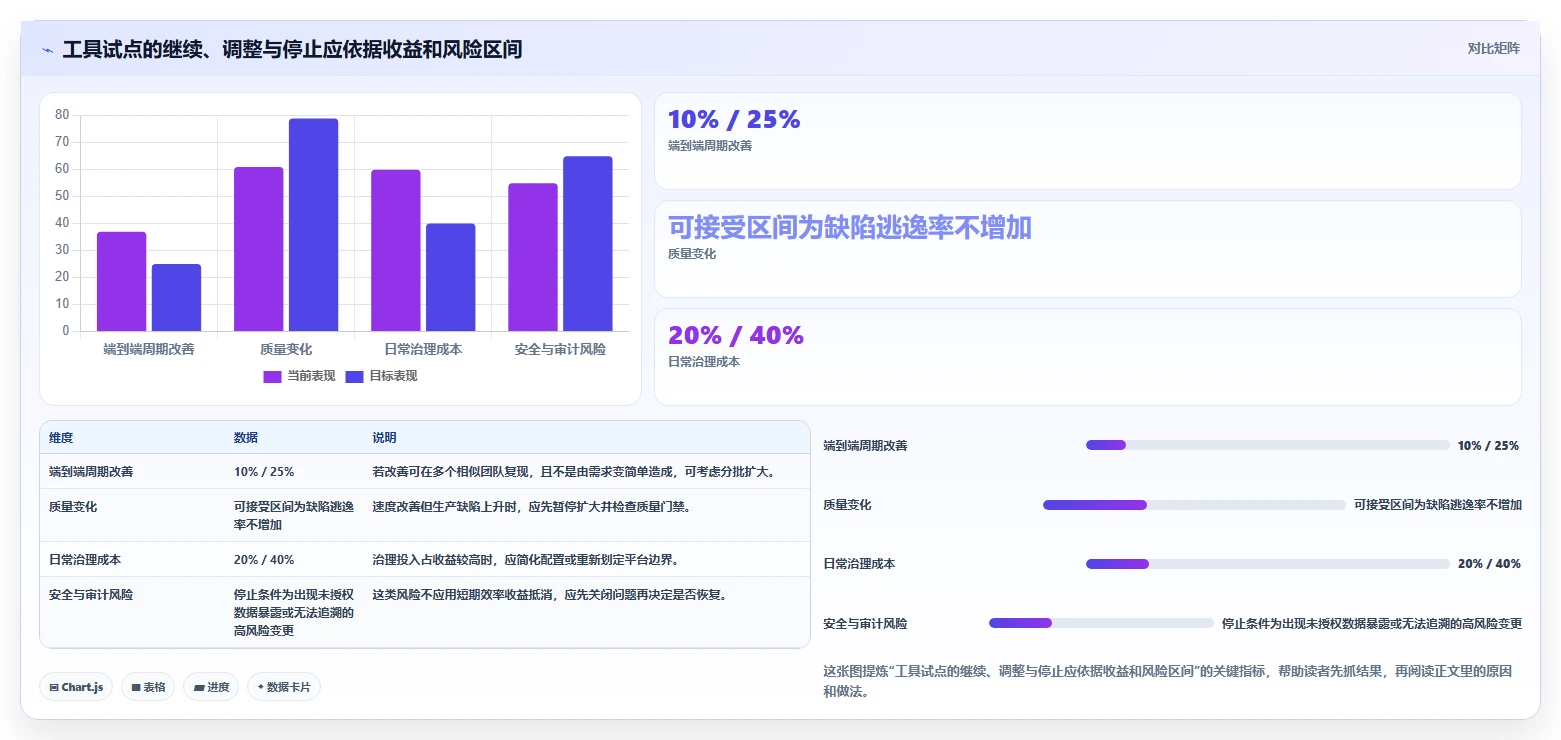1561x740 pixels.
Task: Click the page title 工具试点的继续、调整与停止
Action: 292,49
